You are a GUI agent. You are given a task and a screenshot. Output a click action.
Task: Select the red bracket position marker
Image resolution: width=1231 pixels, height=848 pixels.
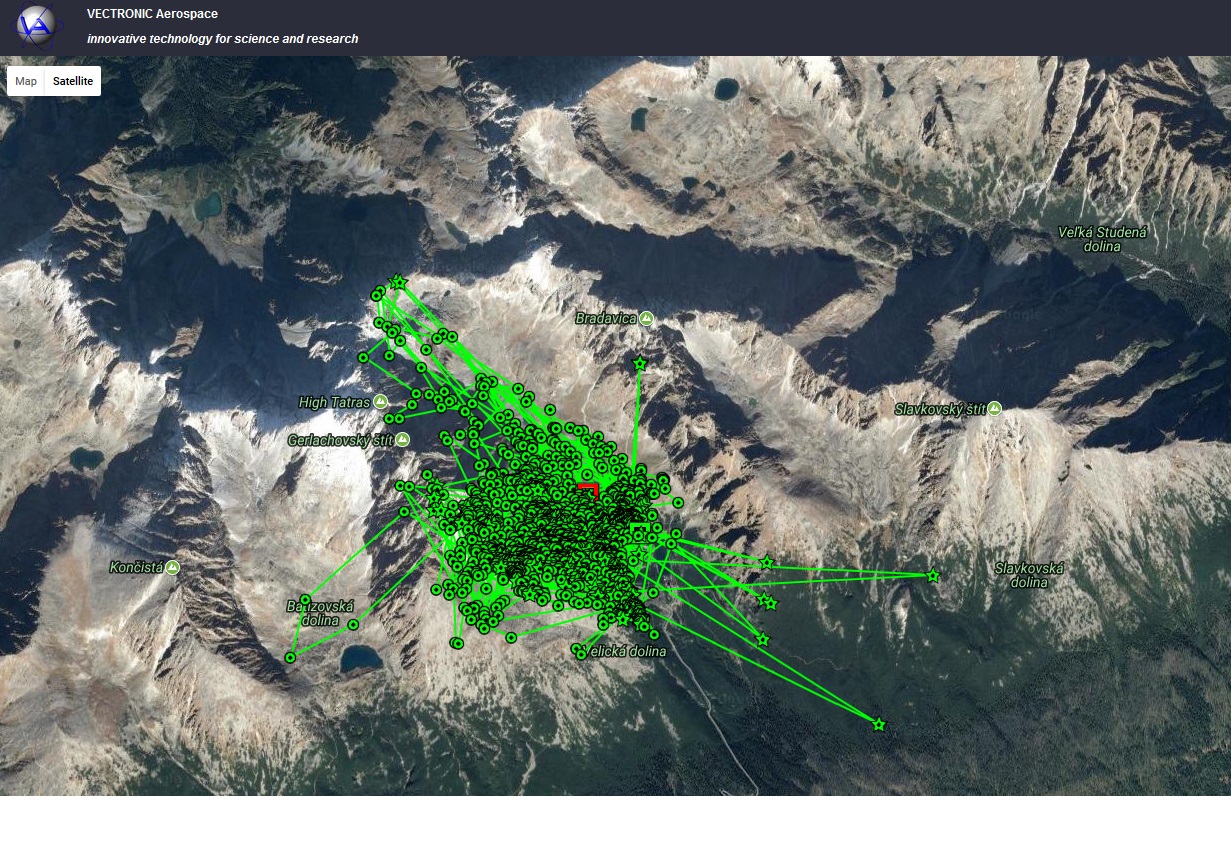tap(589, 489)
